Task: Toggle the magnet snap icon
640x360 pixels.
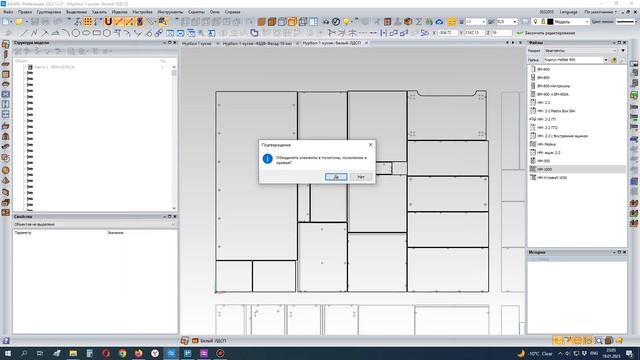Action: (108, 22)
